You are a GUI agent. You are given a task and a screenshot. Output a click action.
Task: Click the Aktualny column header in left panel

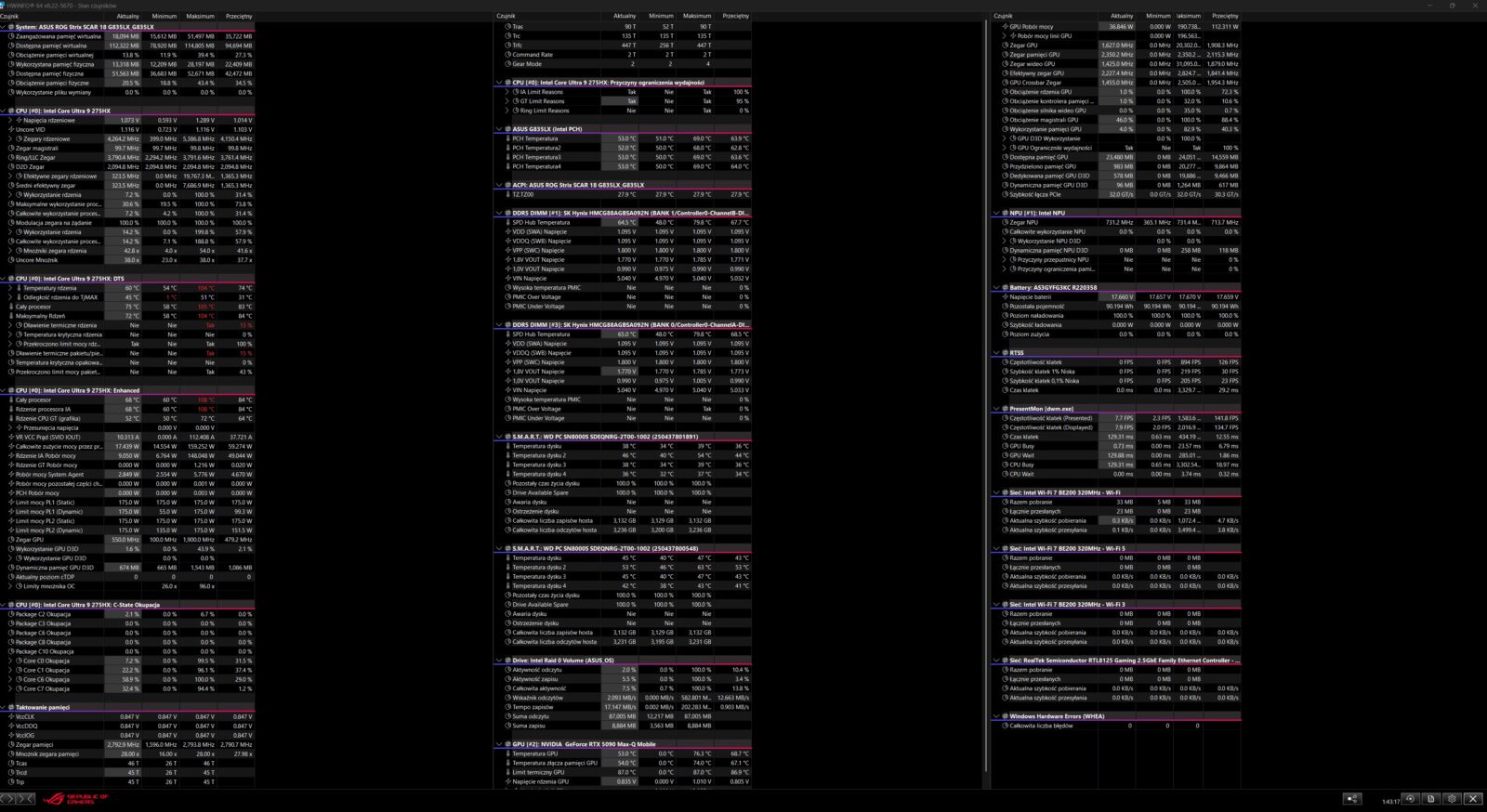(x=127, y=16)
